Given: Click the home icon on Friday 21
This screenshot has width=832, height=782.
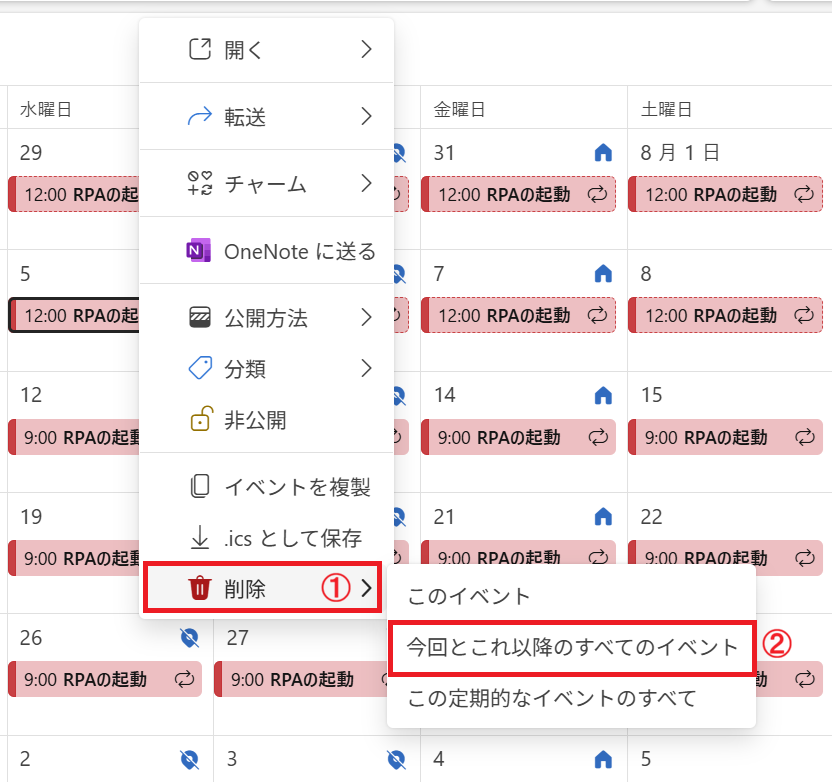Looking at the screenshot, I should click(603, 516).
